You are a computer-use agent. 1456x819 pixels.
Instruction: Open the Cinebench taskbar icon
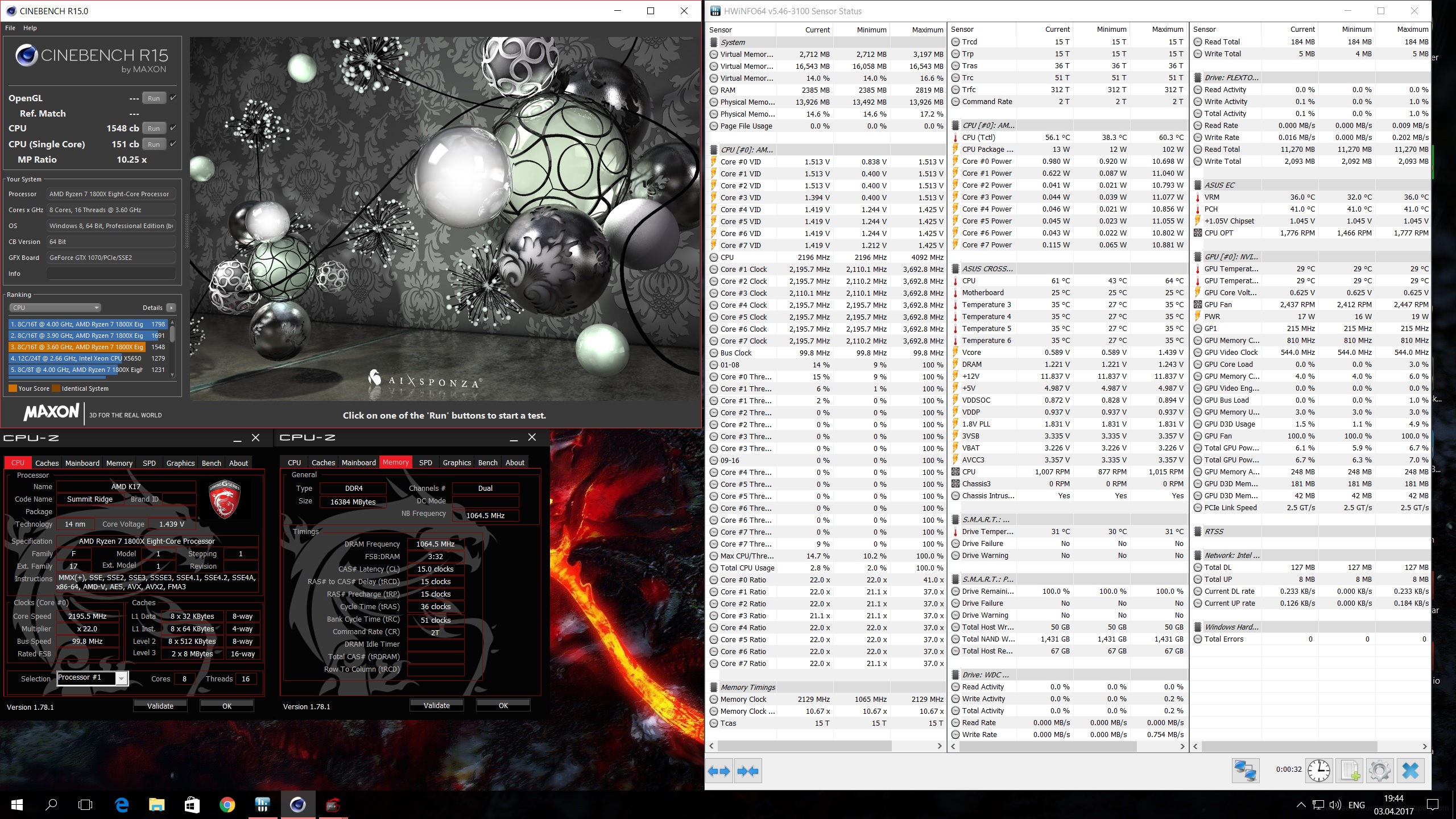coord(297,805)
